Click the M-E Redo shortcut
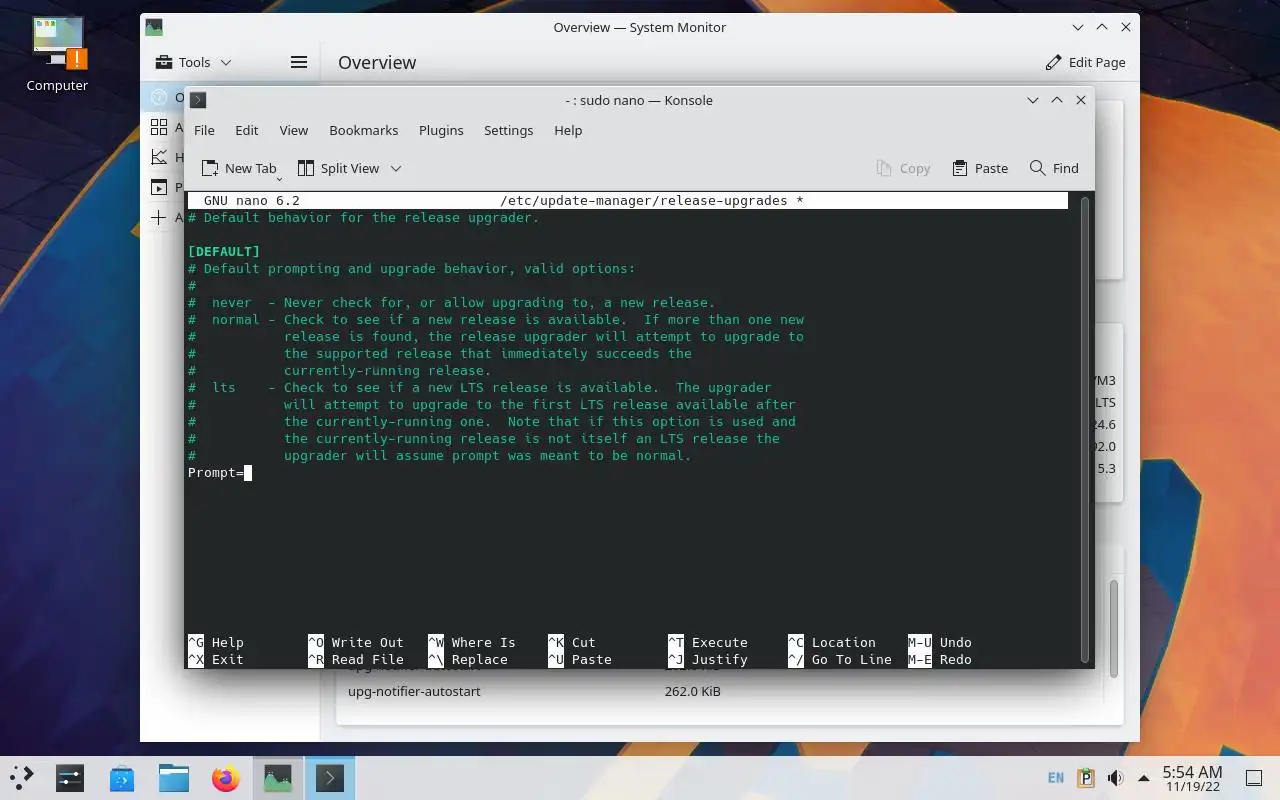 (x=940, y=660)
